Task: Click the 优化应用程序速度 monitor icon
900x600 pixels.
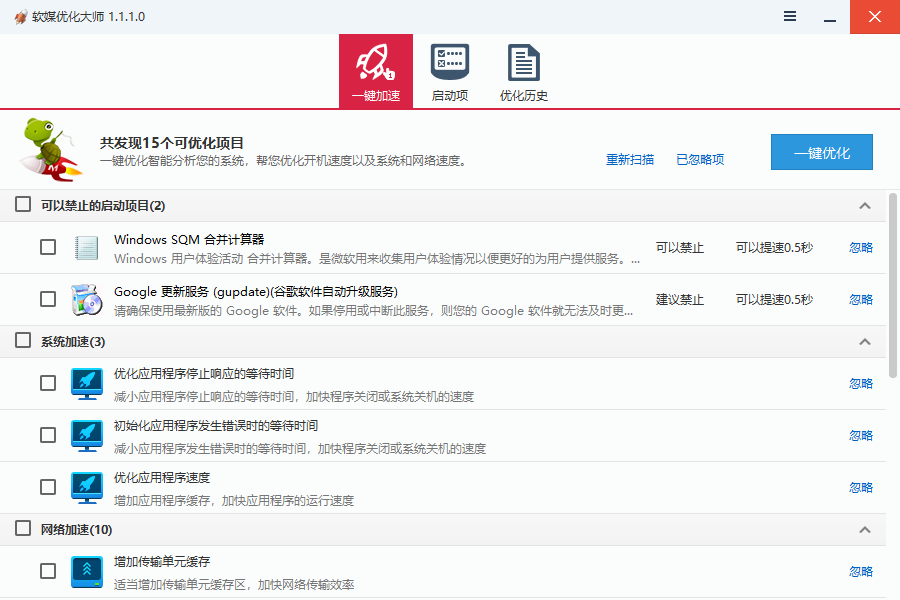Action: 87,487
